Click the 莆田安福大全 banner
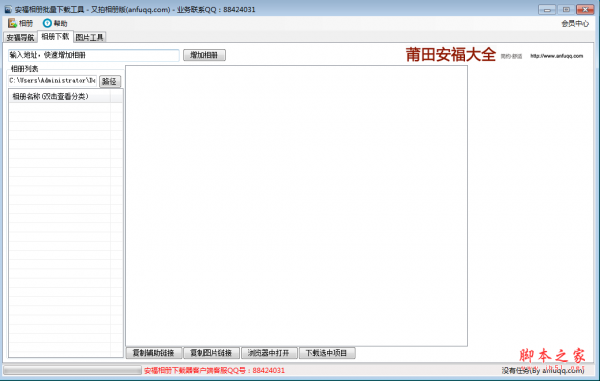The width and height of the screenshot is (600, 381). (x=450, y=55)
